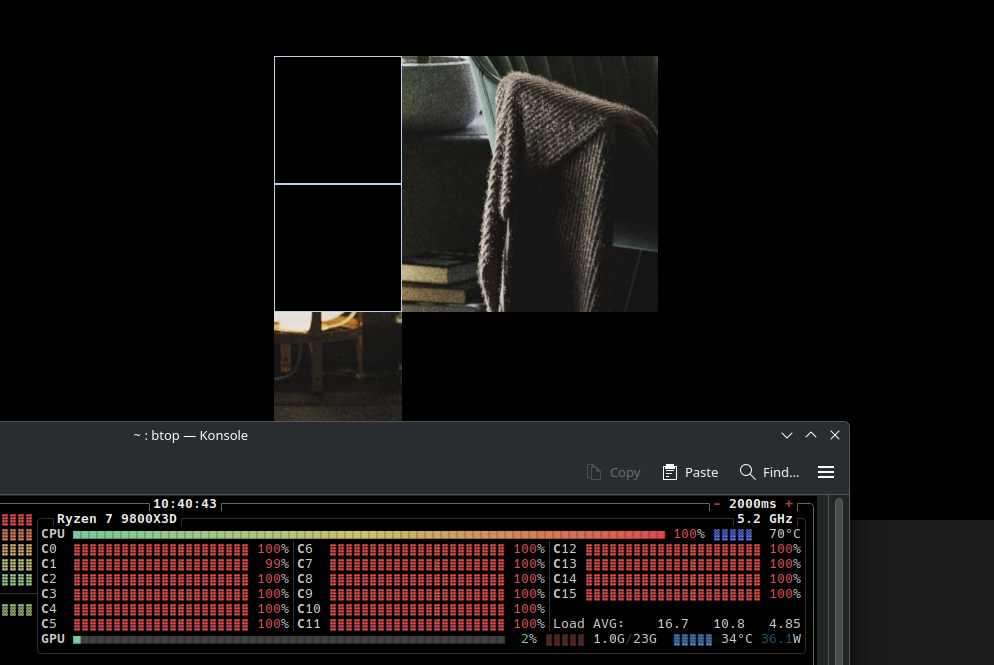The width and height of the screenshot is (994, 665).
Task: Click the "C0" core label
Action: pos(49,549)
